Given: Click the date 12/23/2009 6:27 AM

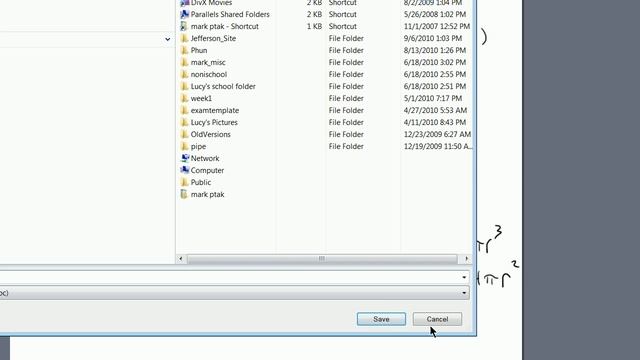Looking at the screenshot, I should 437,134.
